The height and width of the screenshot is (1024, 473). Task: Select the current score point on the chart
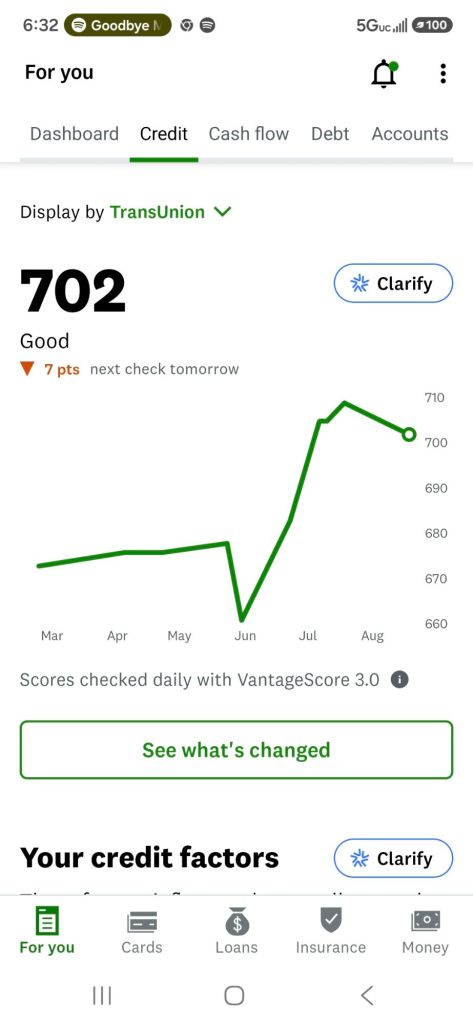[409, 434]
